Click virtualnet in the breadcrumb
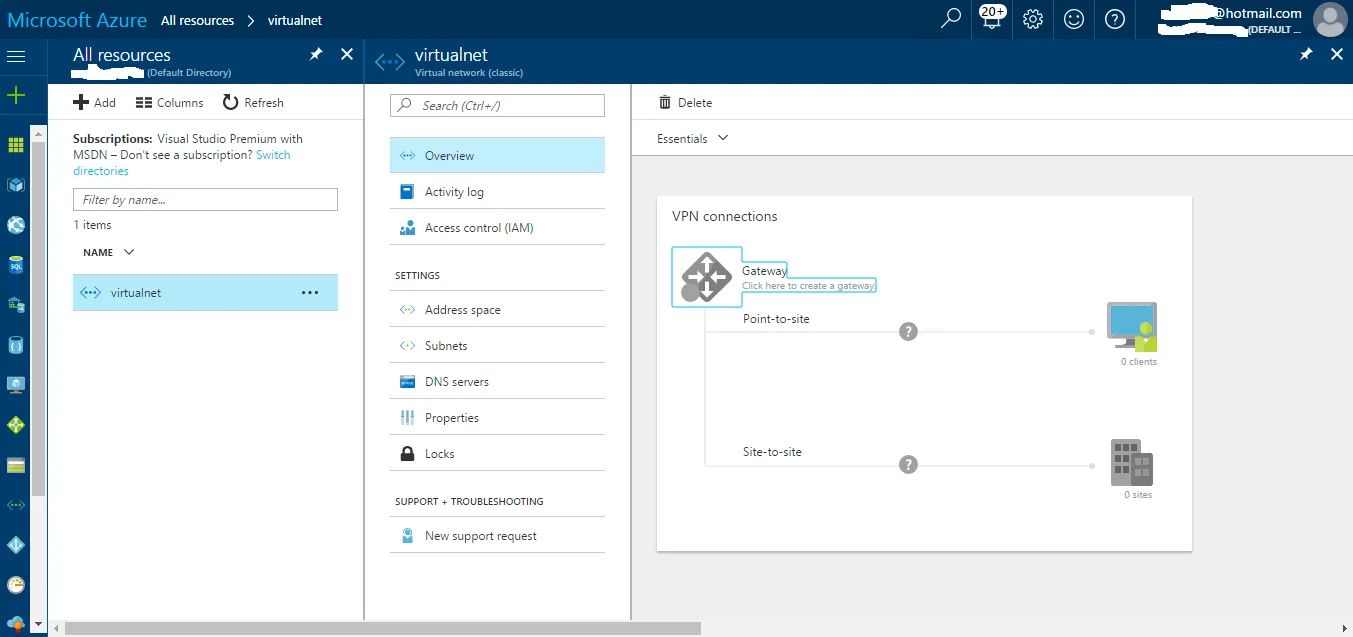The height and width of the screenshot is (637, 1353). tap(295, 20)
